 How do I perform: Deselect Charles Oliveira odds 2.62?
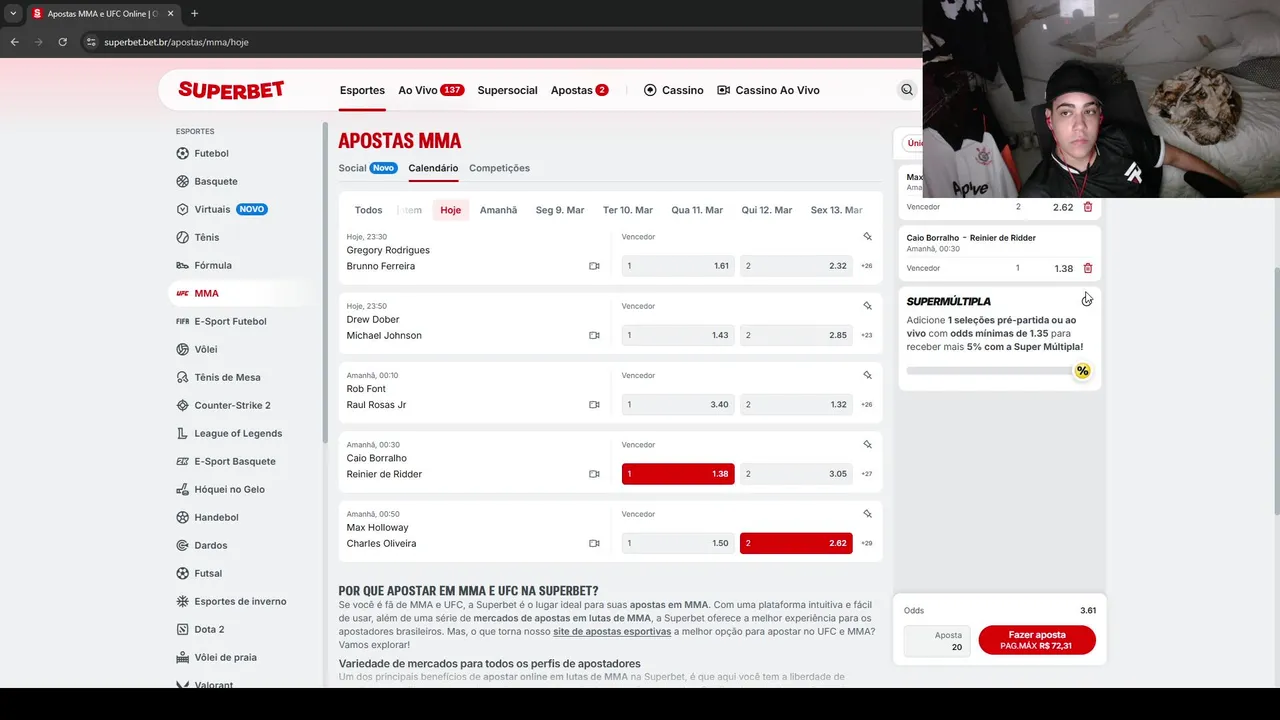tap(796, 543)
